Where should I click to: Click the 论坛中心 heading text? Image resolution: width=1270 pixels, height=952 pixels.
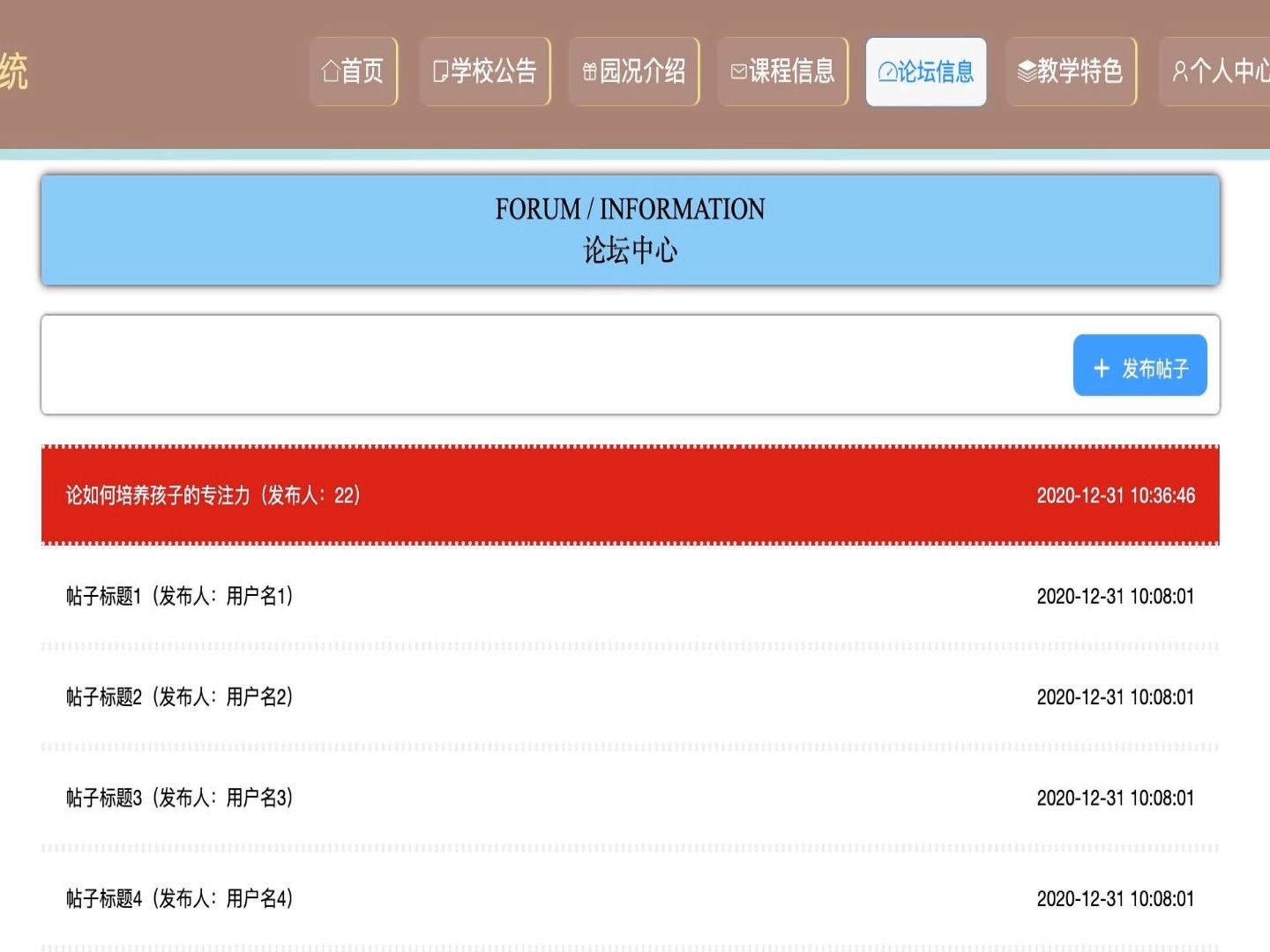[x=630, y=250]
